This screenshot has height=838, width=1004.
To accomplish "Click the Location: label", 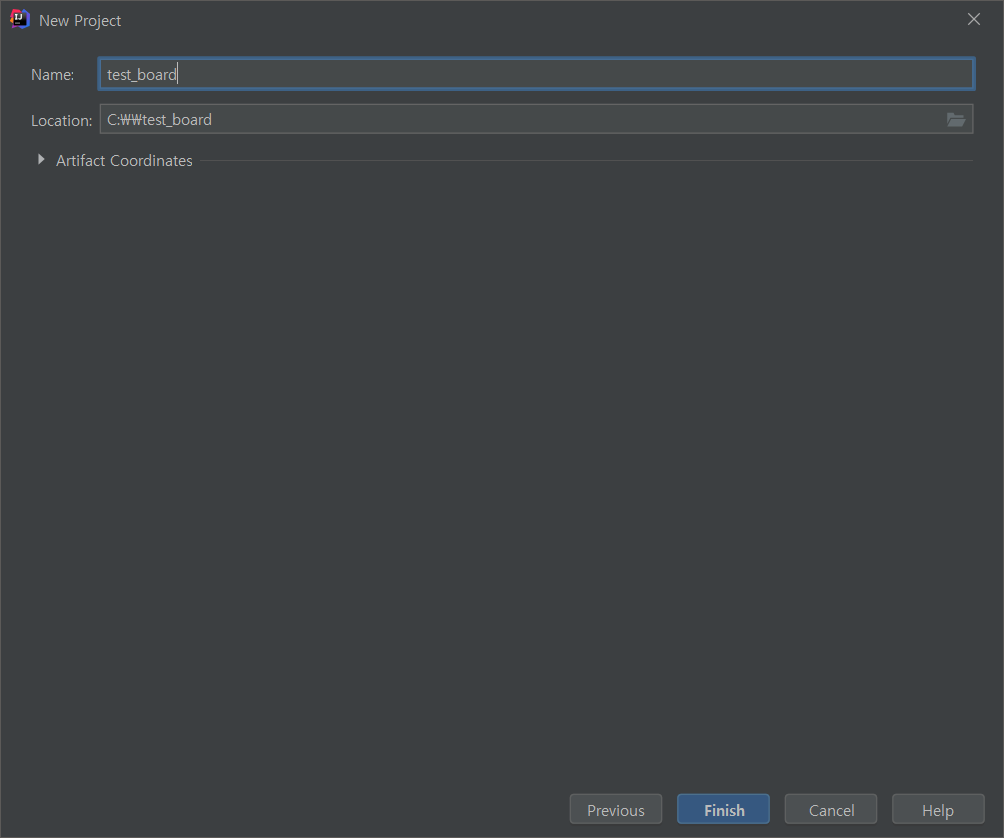I will 61,121.
